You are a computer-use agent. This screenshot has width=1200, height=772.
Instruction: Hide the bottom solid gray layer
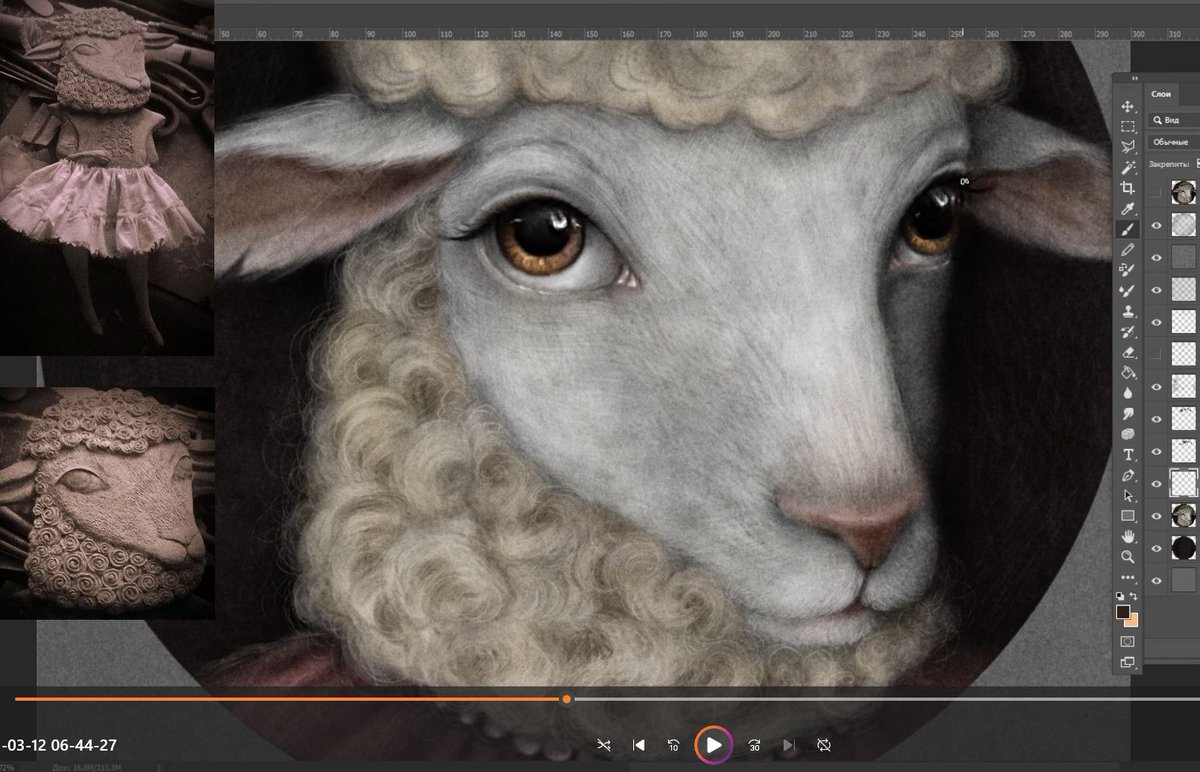coord(1157,580)
